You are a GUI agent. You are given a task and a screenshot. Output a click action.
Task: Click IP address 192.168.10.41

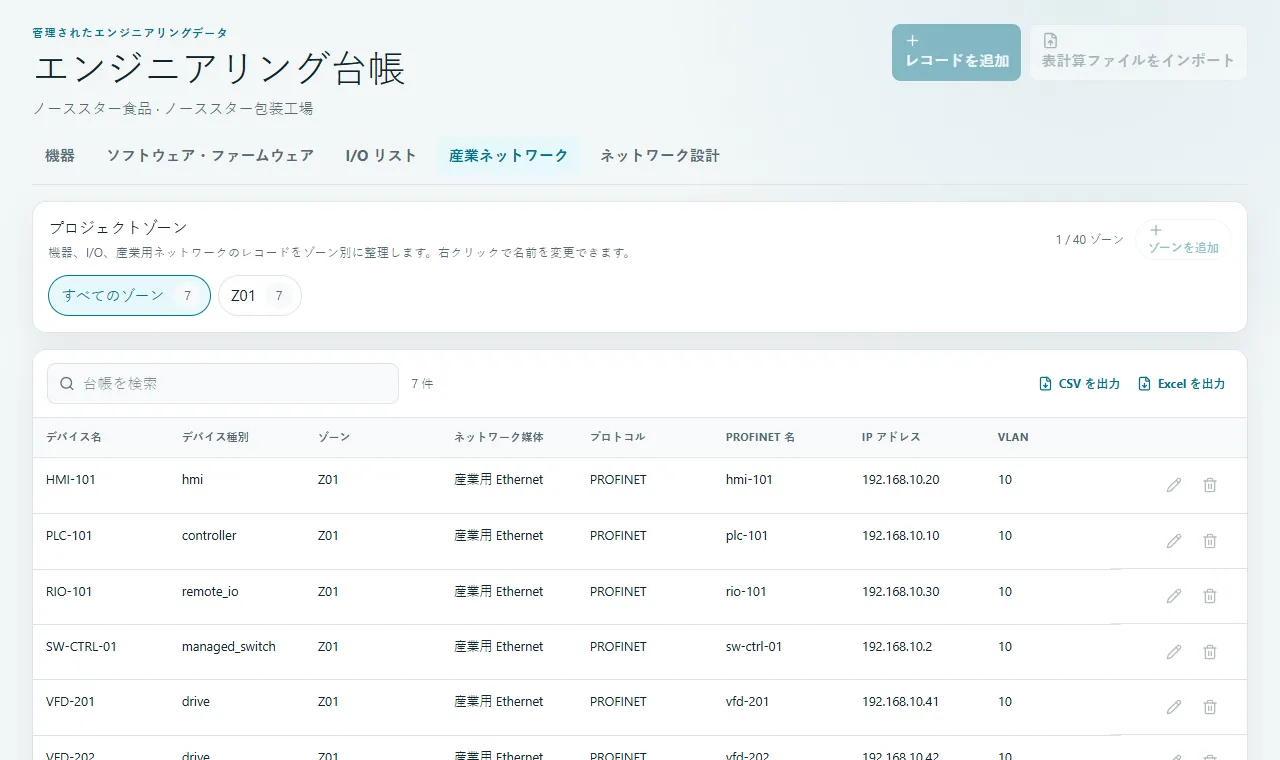point(900,702)
